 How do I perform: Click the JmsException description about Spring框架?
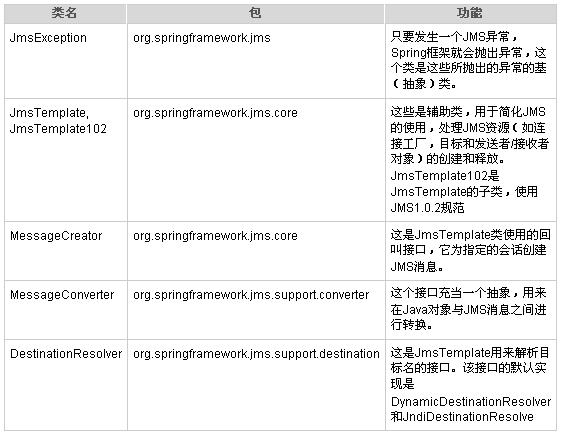(469, 60)
